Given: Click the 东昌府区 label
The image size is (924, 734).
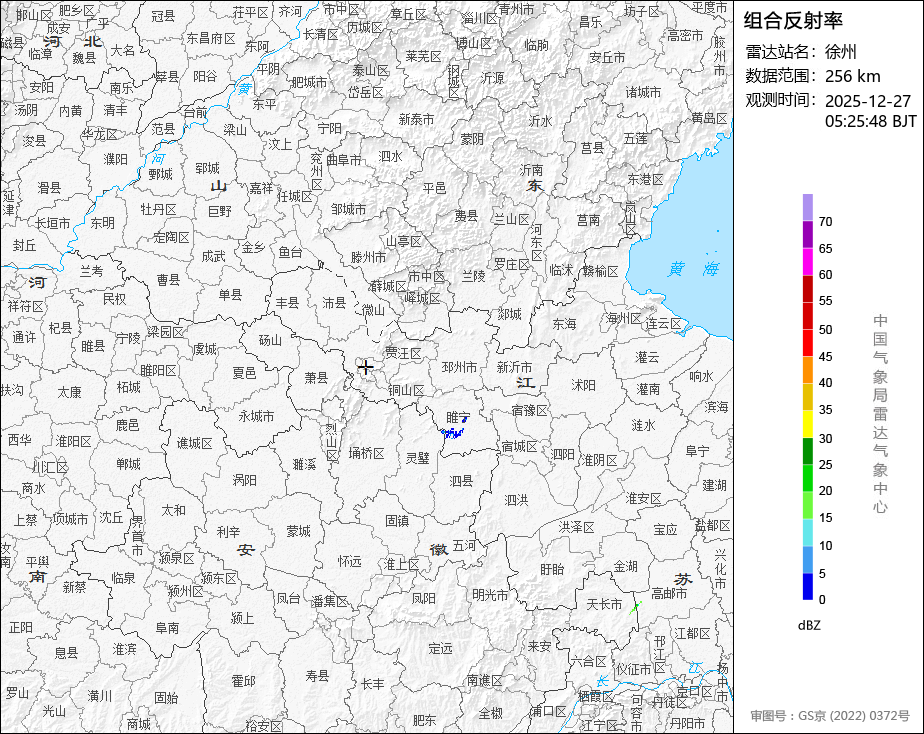Looking at the screenshot, I should (210, 38).
